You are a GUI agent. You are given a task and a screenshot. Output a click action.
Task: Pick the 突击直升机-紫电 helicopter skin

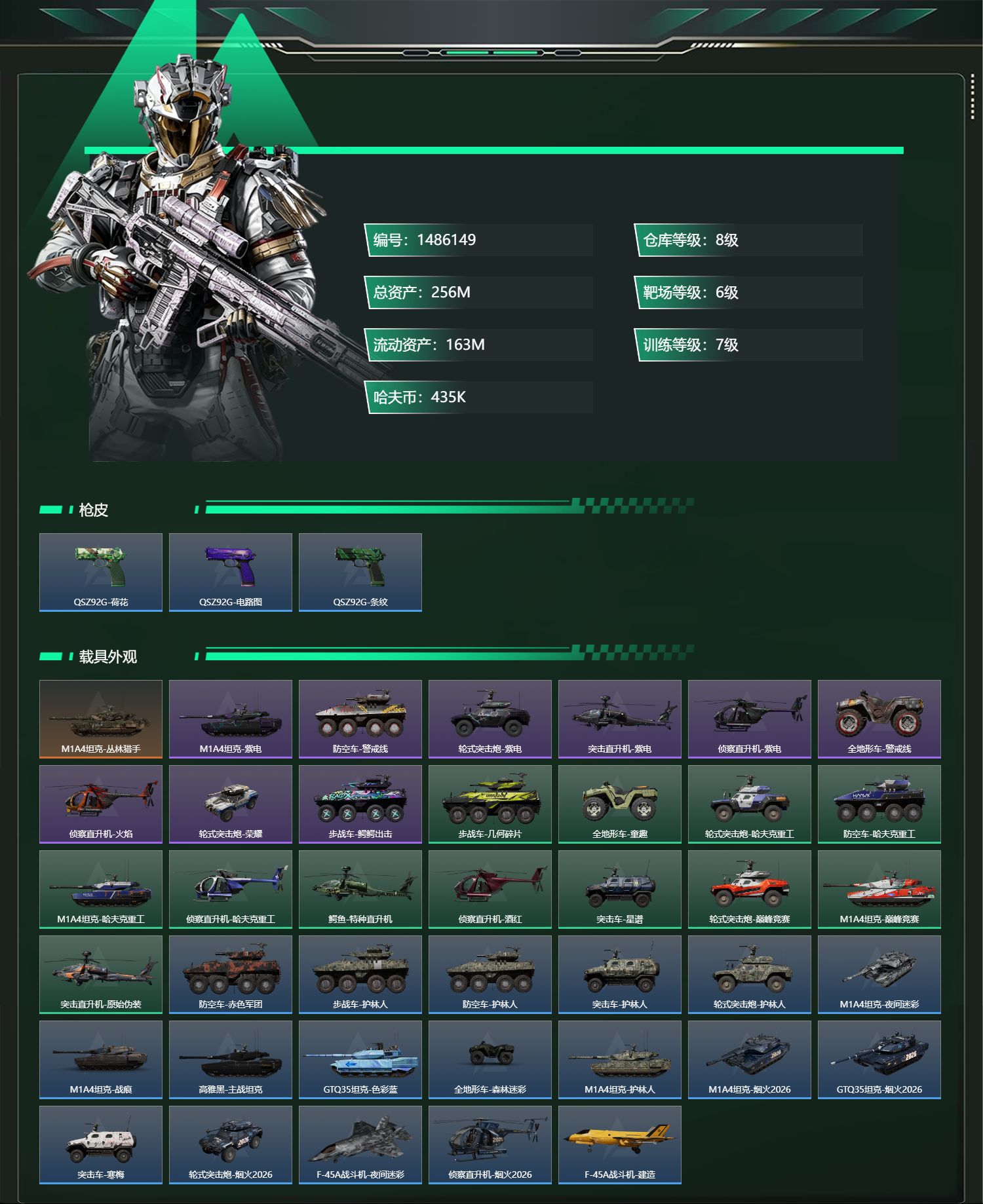620,719
